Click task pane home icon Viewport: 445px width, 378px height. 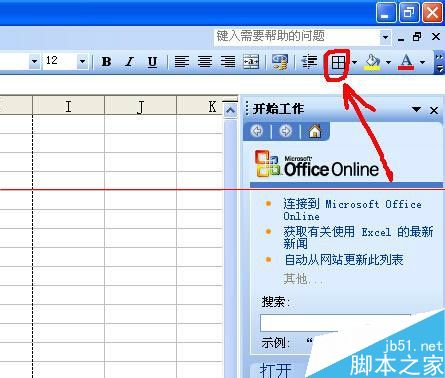tap(315, 131)
